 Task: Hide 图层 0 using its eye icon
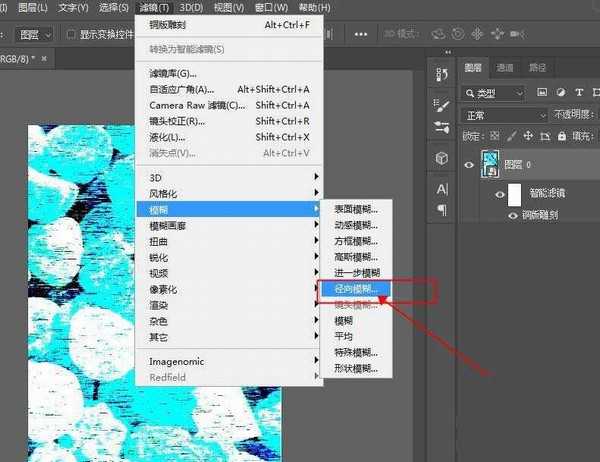[470, 165]
